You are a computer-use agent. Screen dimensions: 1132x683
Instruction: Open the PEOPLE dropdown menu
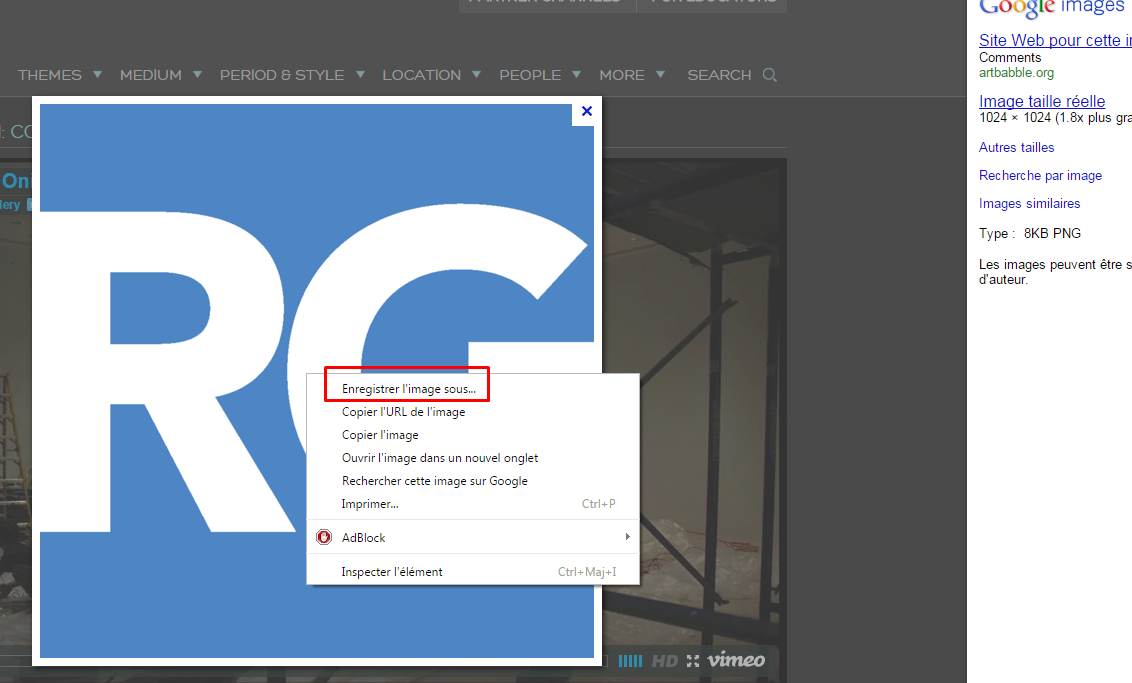point(540,75)
